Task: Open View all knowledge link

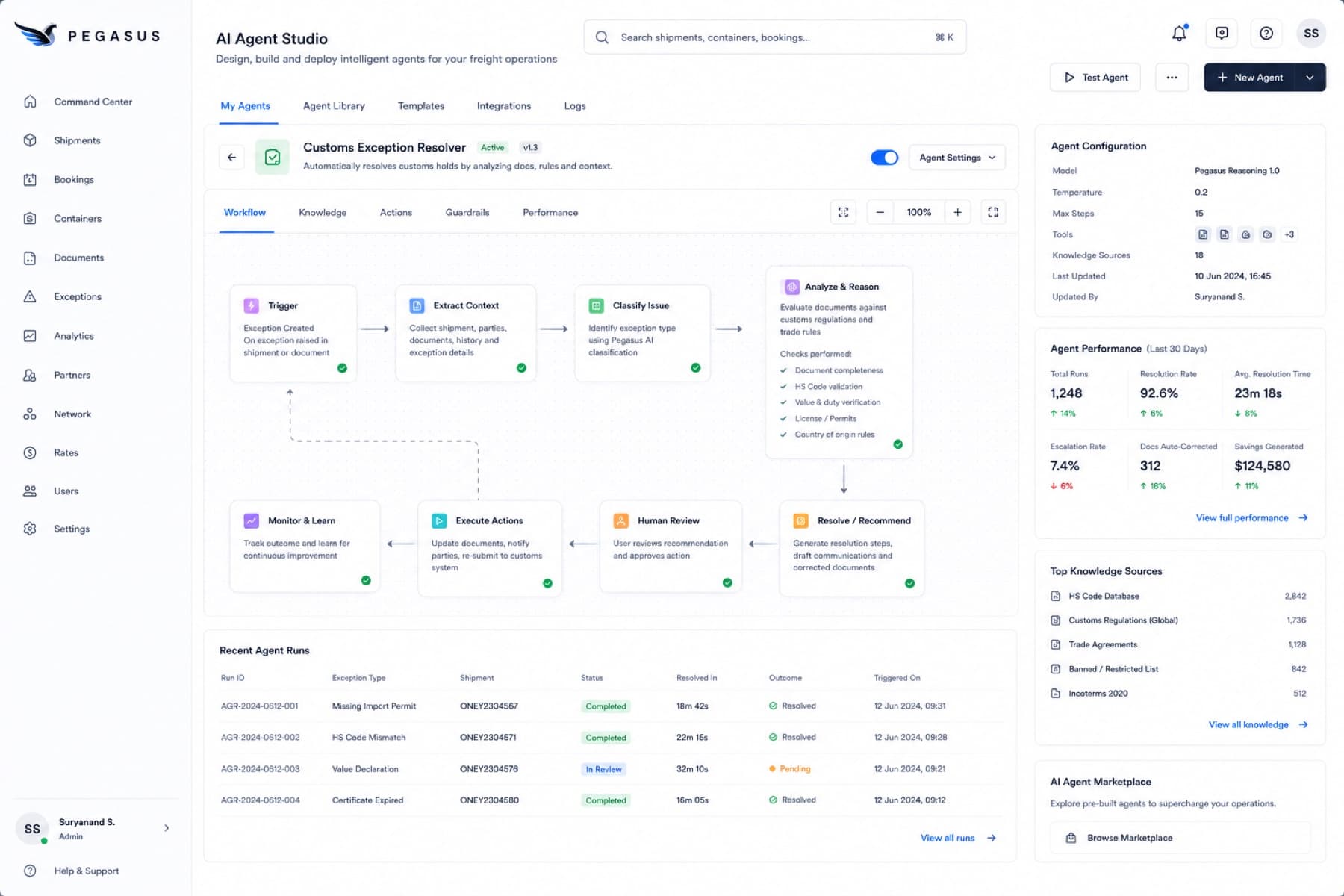Action: click(1258, 725)
